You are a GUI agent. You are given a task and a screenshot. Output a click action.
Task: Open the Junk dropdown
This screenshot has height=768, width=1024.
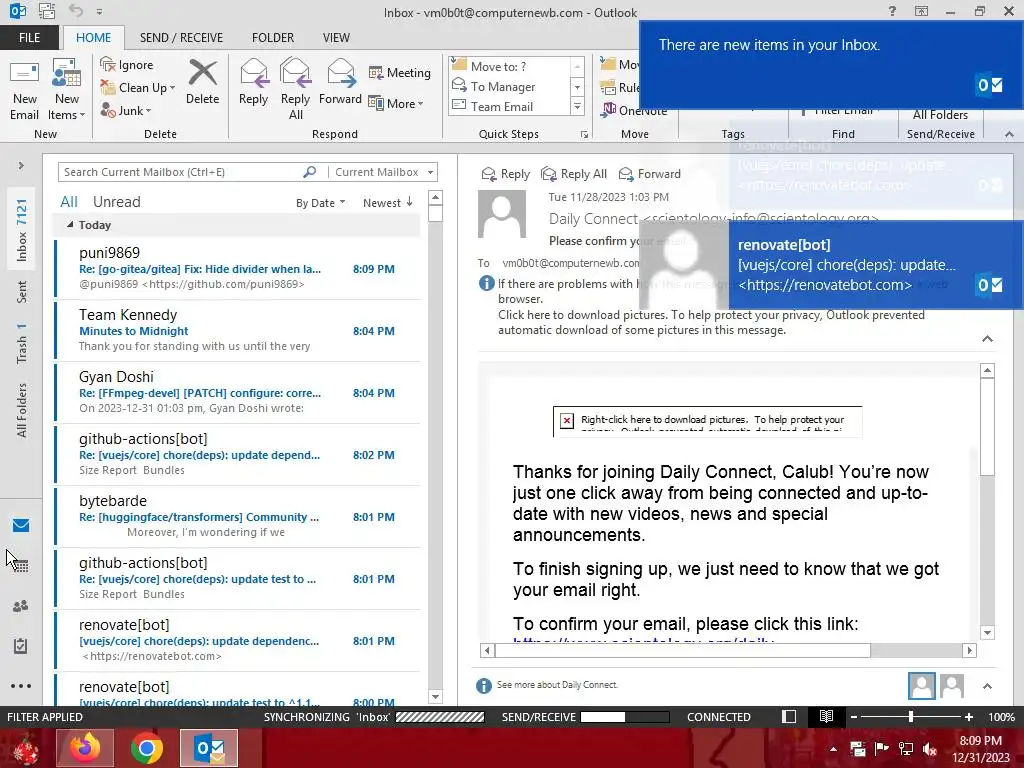coord(126,110)
